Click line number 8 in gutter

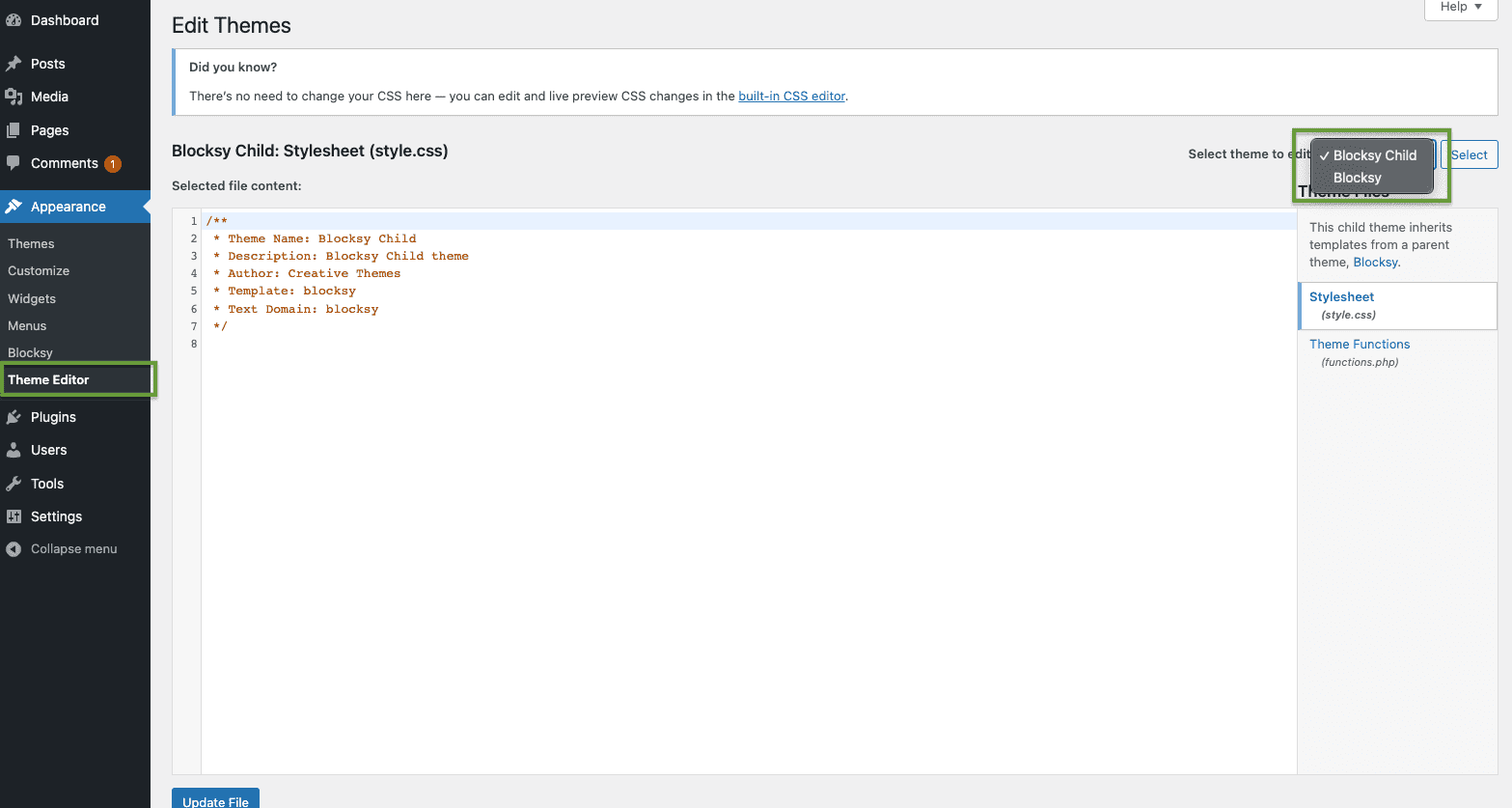click(x=194, y=344)
